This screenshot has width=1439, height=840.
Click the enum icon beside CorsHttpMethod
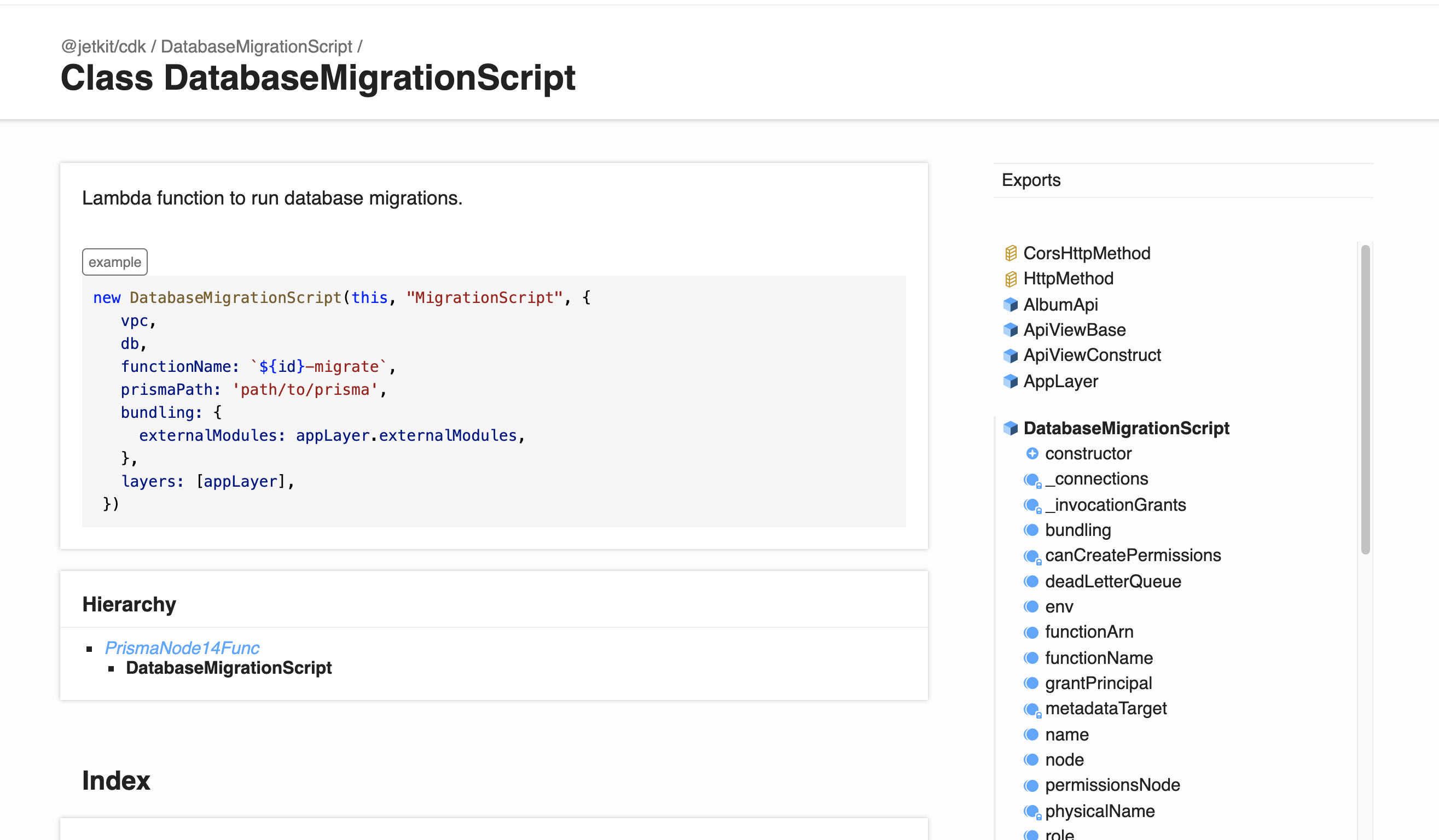tap(1011, 253)
